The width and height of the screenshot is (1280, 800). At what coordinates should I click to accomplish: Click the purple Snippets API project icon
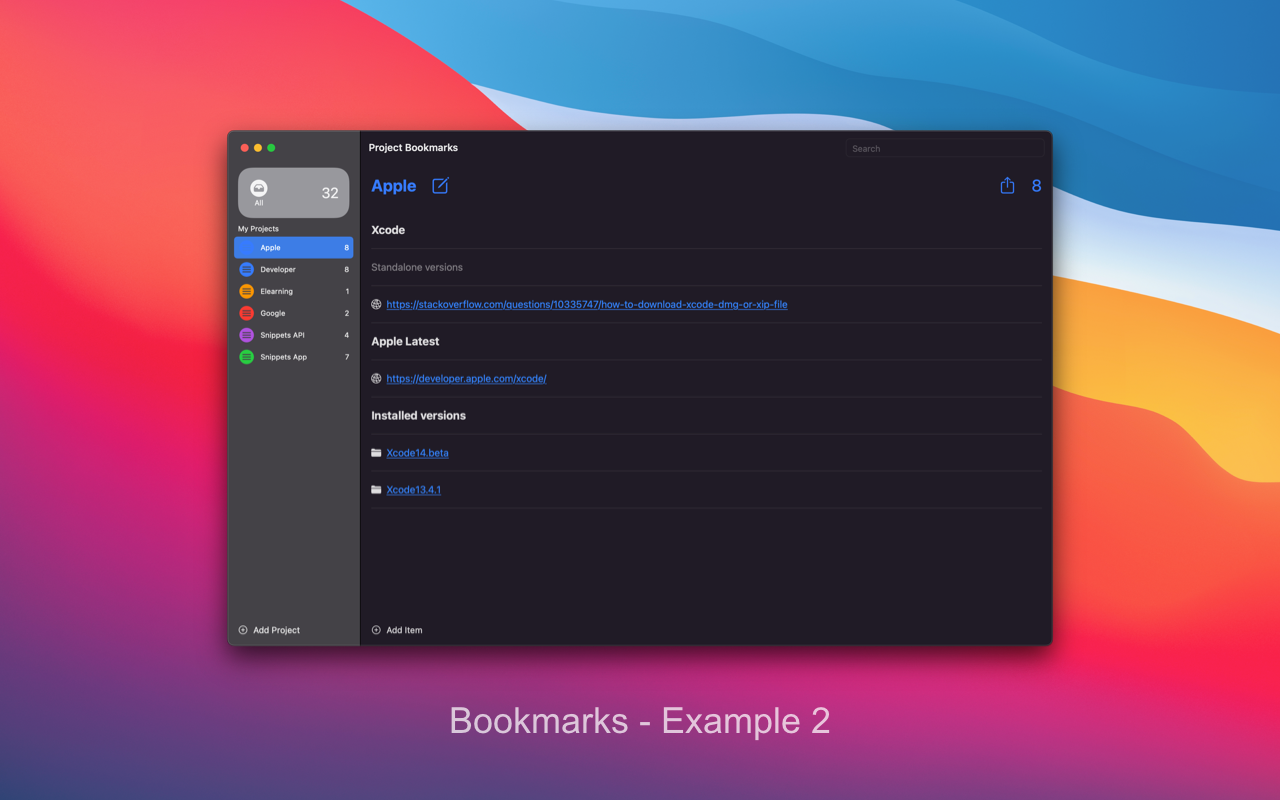tap(246, 335)
